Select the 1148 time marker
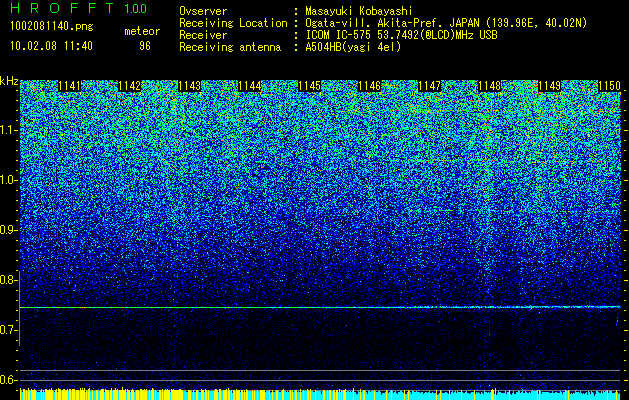Screen dimensions: 629x400 (x=490, y=86)
